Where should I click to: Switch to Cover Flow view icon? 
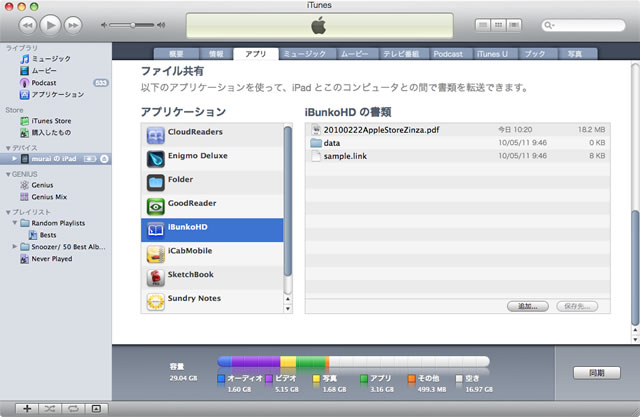514,25
